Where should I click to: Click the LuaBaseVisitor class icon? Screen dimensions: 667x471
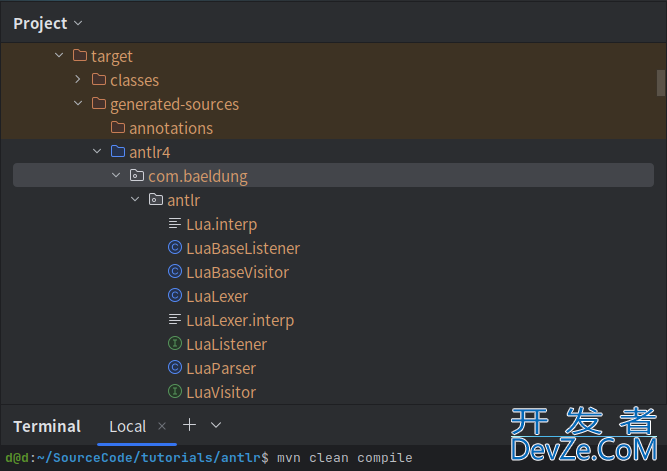pyautogui.click(x=175, y=271)
